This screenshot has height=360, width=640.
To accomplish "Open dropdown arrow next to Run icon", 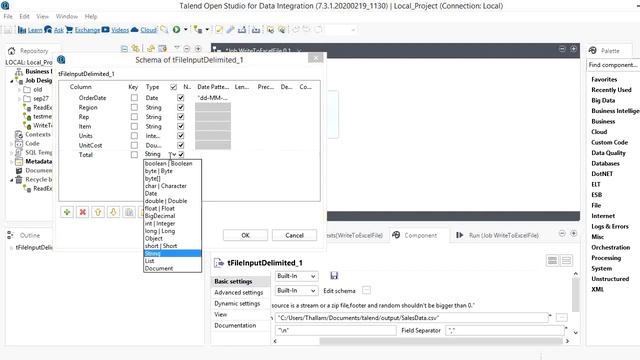I will click(186, 29).
